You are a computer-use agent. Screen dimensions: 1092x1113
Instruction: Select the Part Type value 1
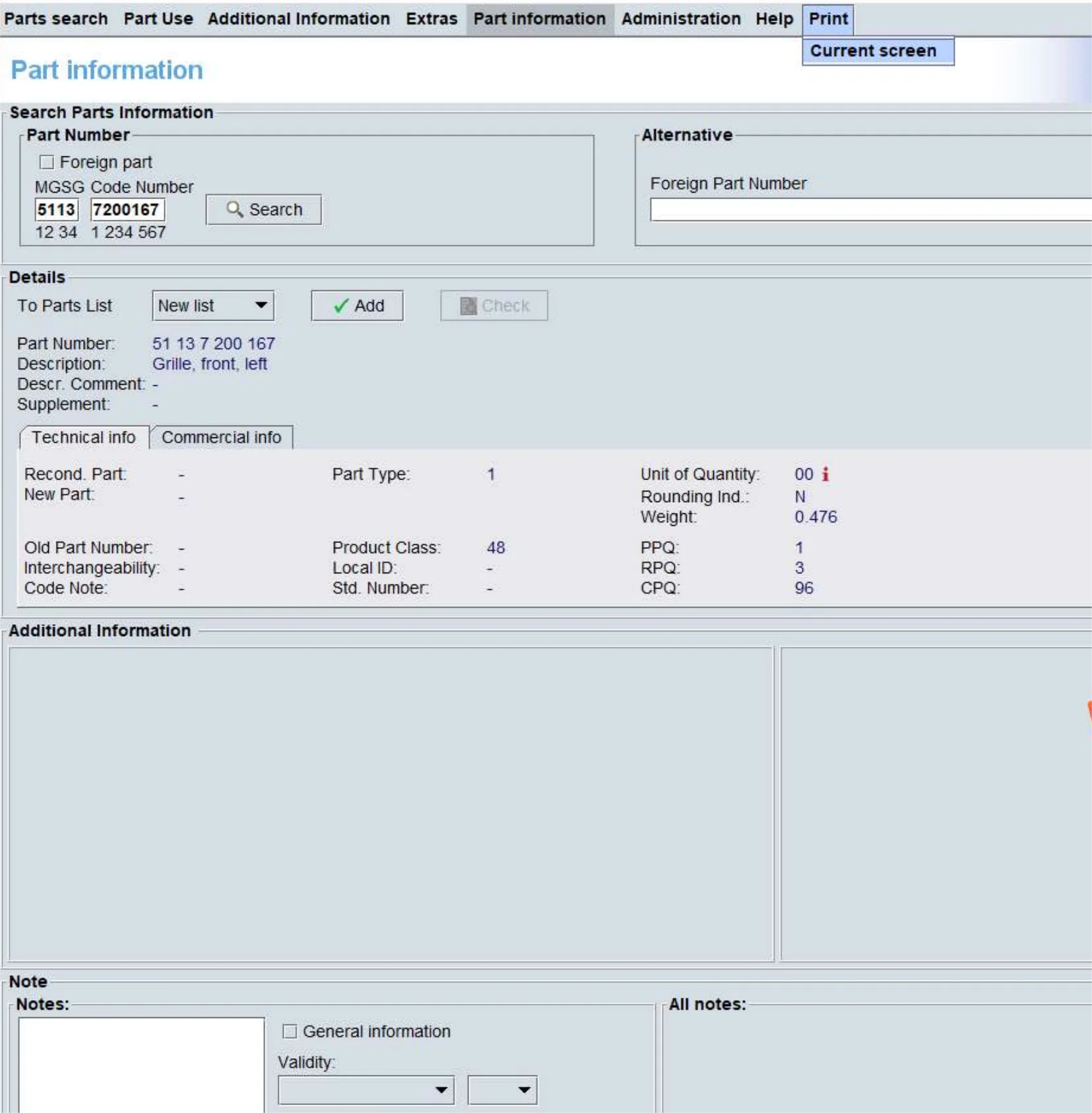tap(491, 474)
